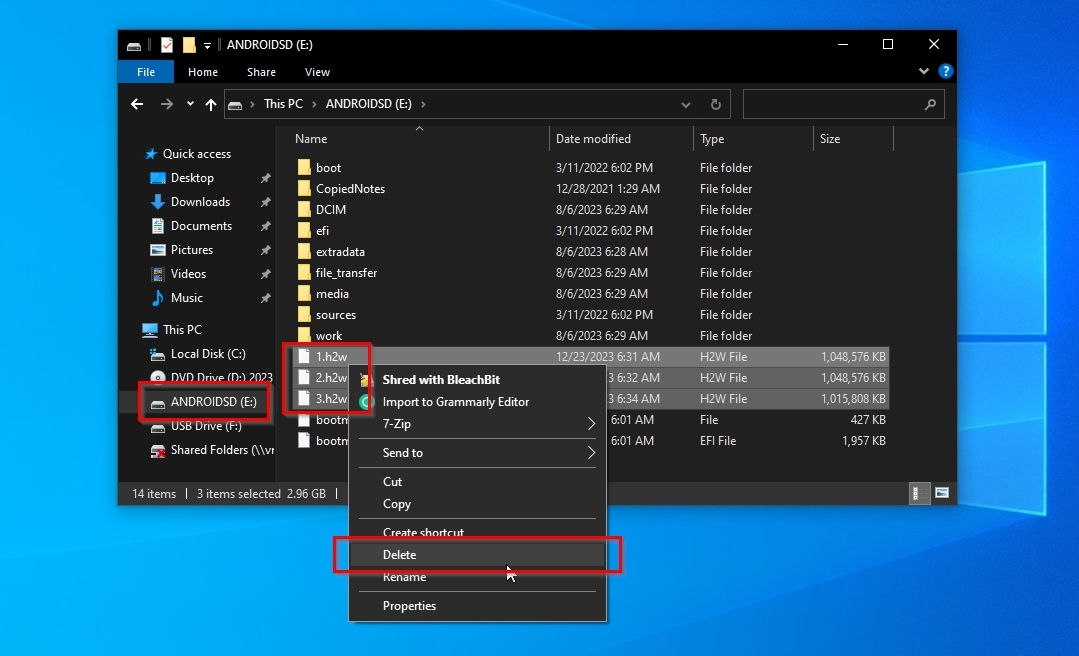Click the Back navigation arrow
Screen dimensions: 1079x656
click(x=137, y=104)
